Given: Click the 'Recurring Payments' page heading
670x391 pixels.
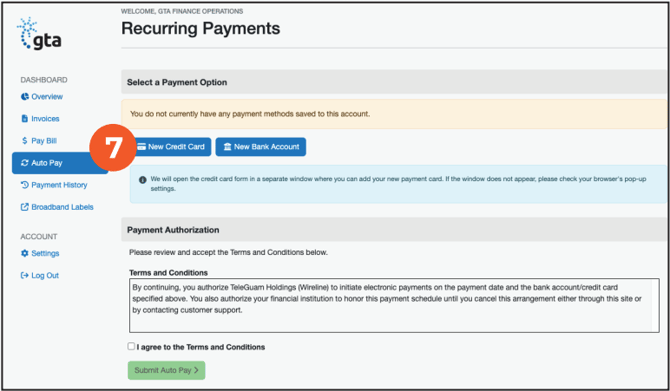Looking at the screenshot, I should (201, 28).
